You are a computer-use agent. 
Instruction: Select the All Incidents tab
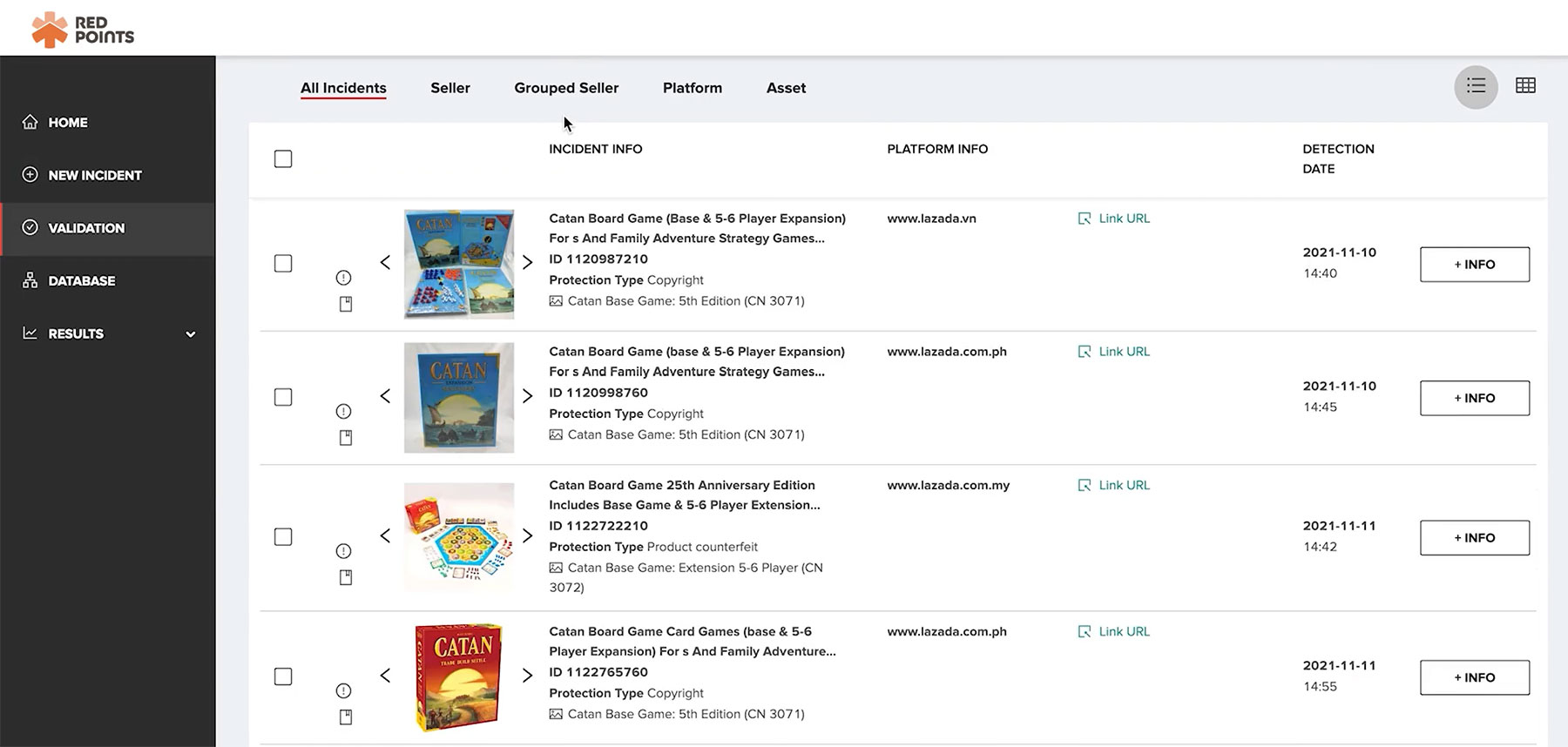pos(343,88)
